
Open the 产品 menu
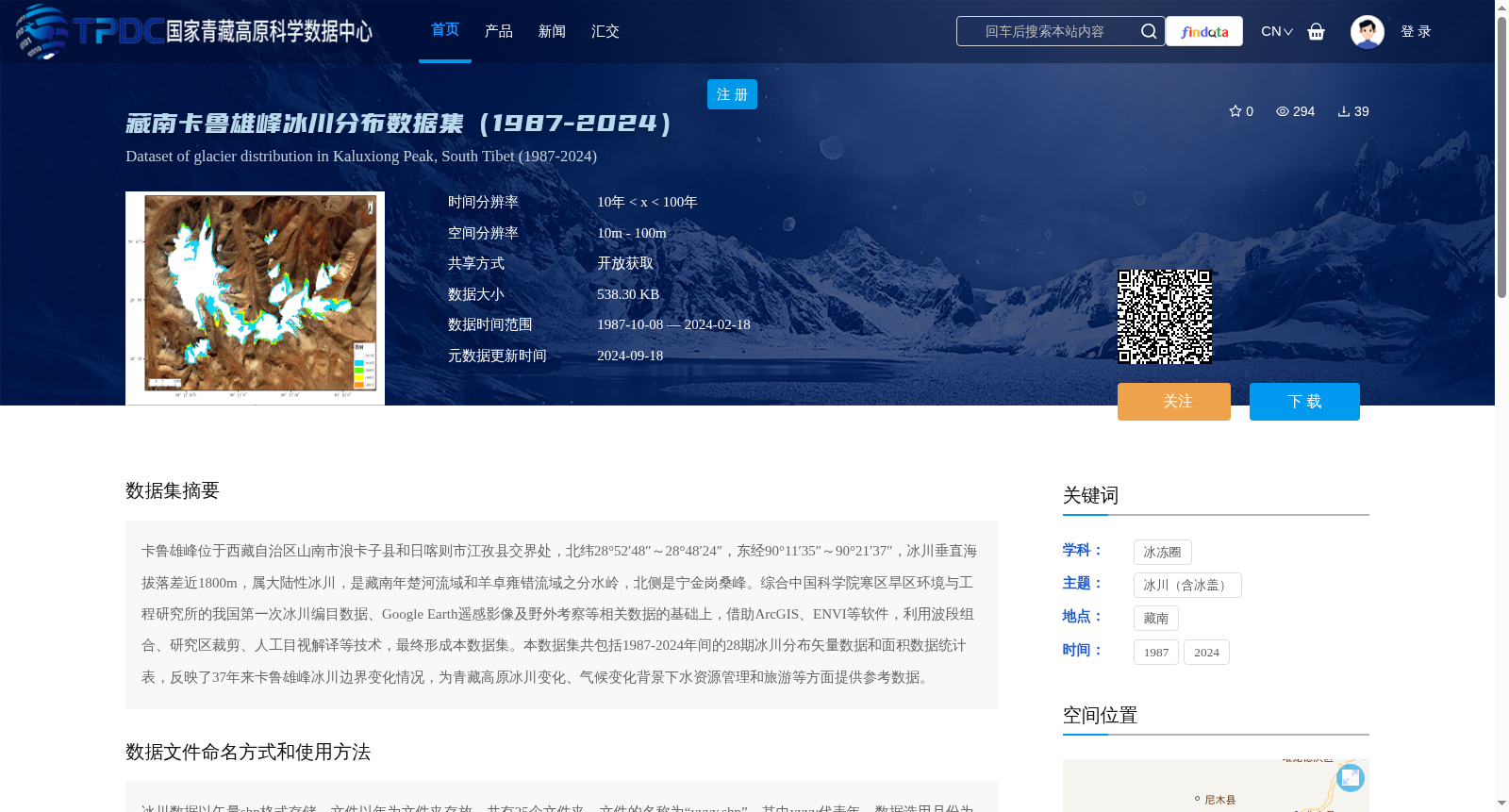(x=499, y=31)
